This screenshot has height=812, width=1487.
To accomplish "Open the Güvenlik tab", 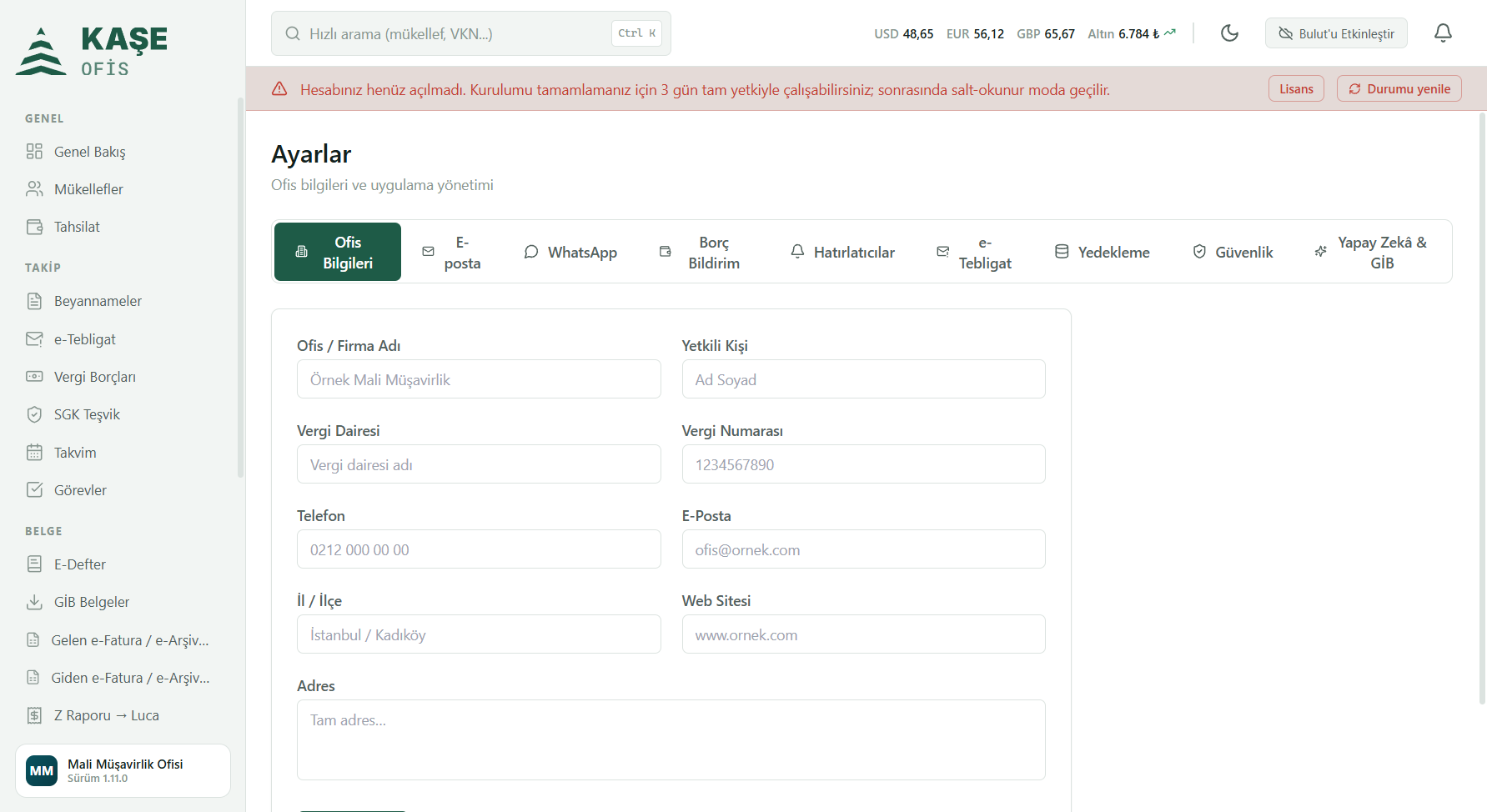I will click(x=1233, y=252).
